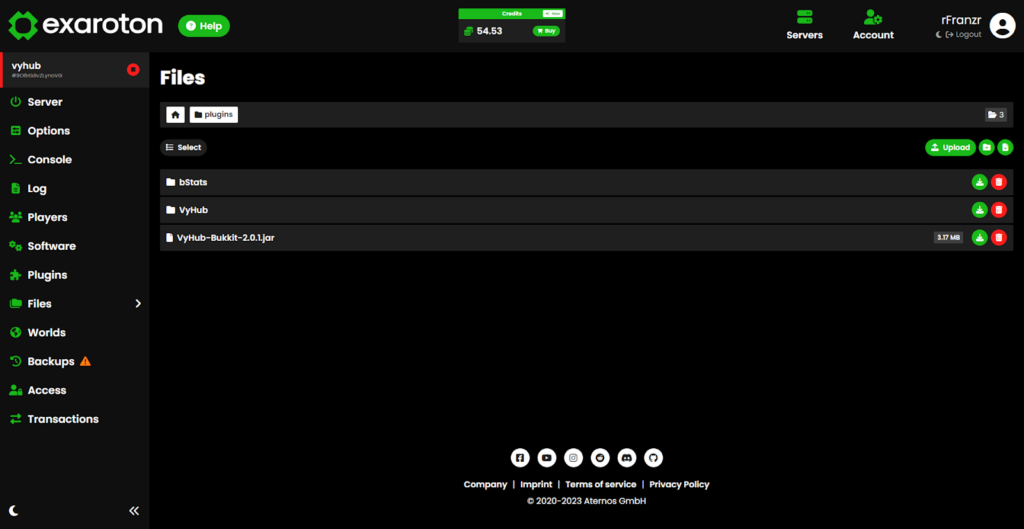Delete the VyHub-Bukkit-2.0.1.jar file
The image size is (1024, 529).
pyautogui.click(x=999, y=238)
